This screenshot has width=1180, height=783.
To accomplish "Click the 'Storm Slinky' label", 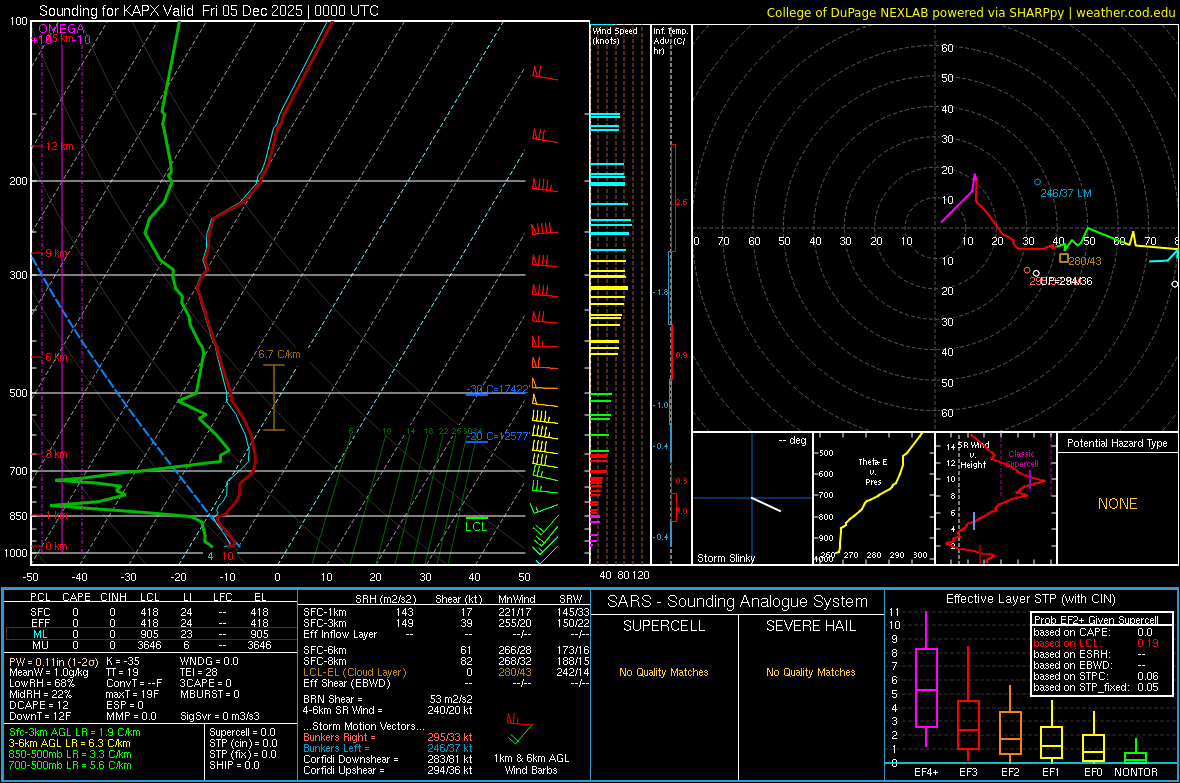I will click(725, 558).
